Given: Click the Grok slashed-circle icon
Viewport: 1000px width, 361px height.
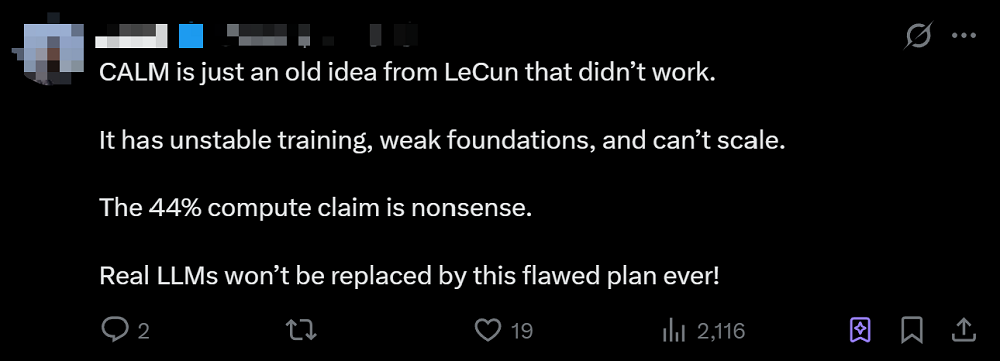Looking at the screenshot, I should click(920, 36).
